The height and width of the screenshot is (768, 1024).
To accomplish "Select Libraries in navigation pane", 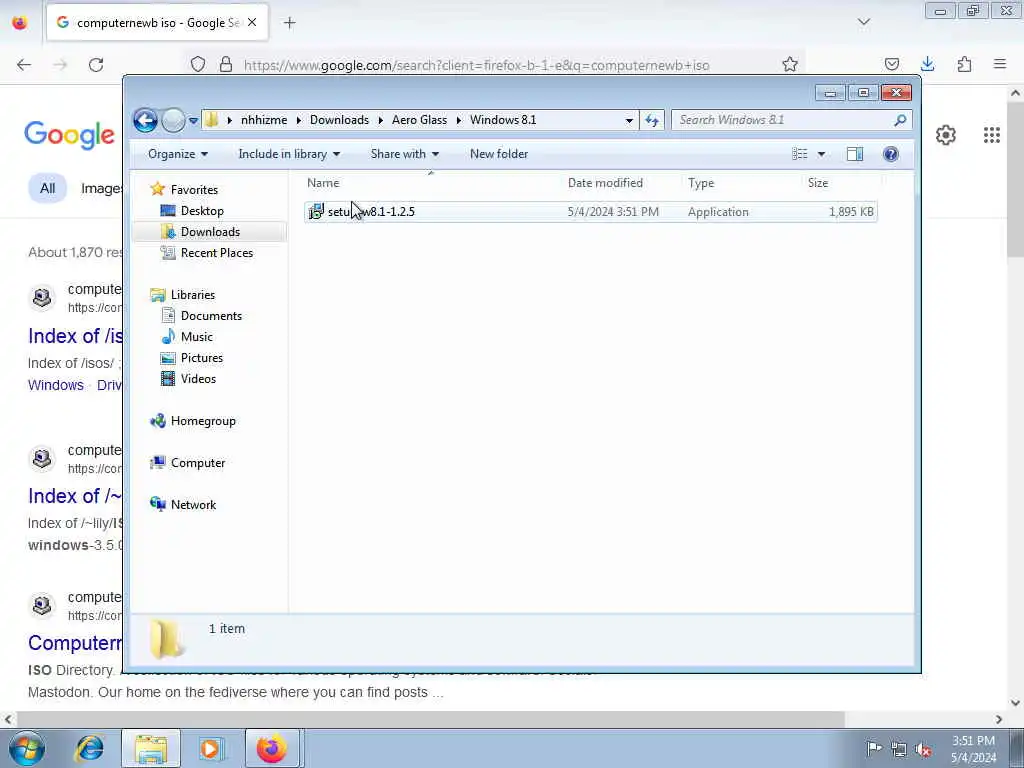I will [193, 295].
